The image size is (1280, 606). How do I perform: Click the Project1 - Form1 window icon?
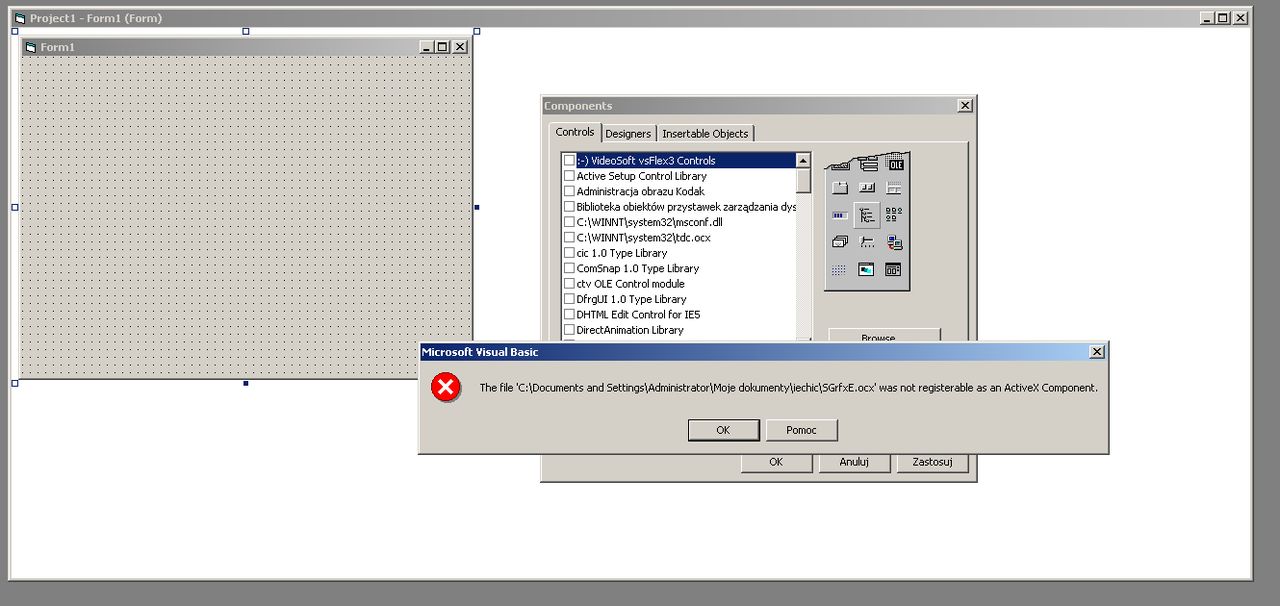tap(19, 18)
